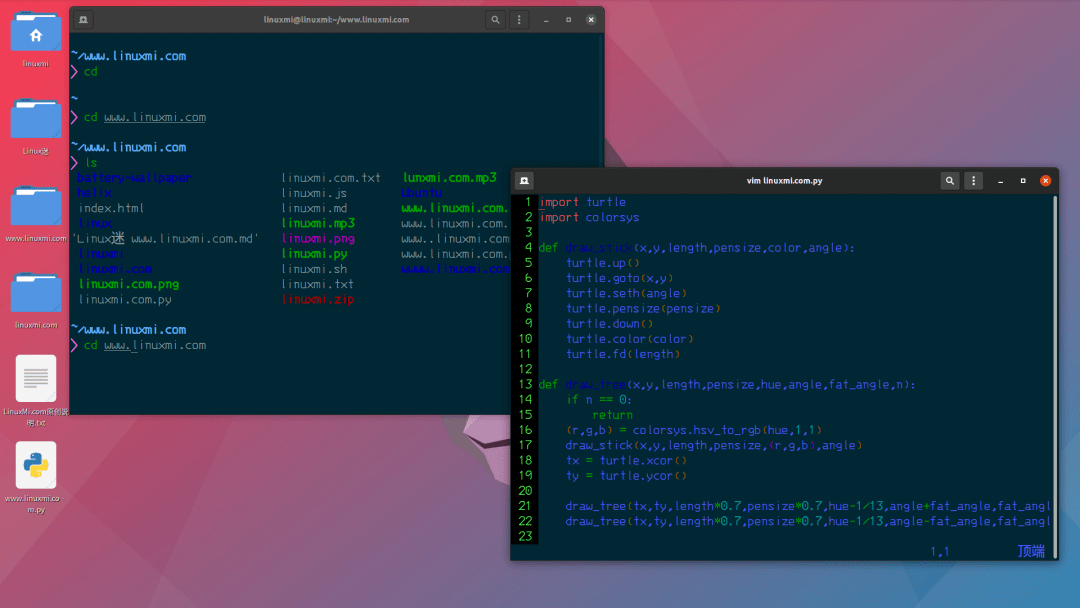Maximize the linuxmi terminal window
This screenshot has width=1080, height=608.
click(x=568, y=20)
